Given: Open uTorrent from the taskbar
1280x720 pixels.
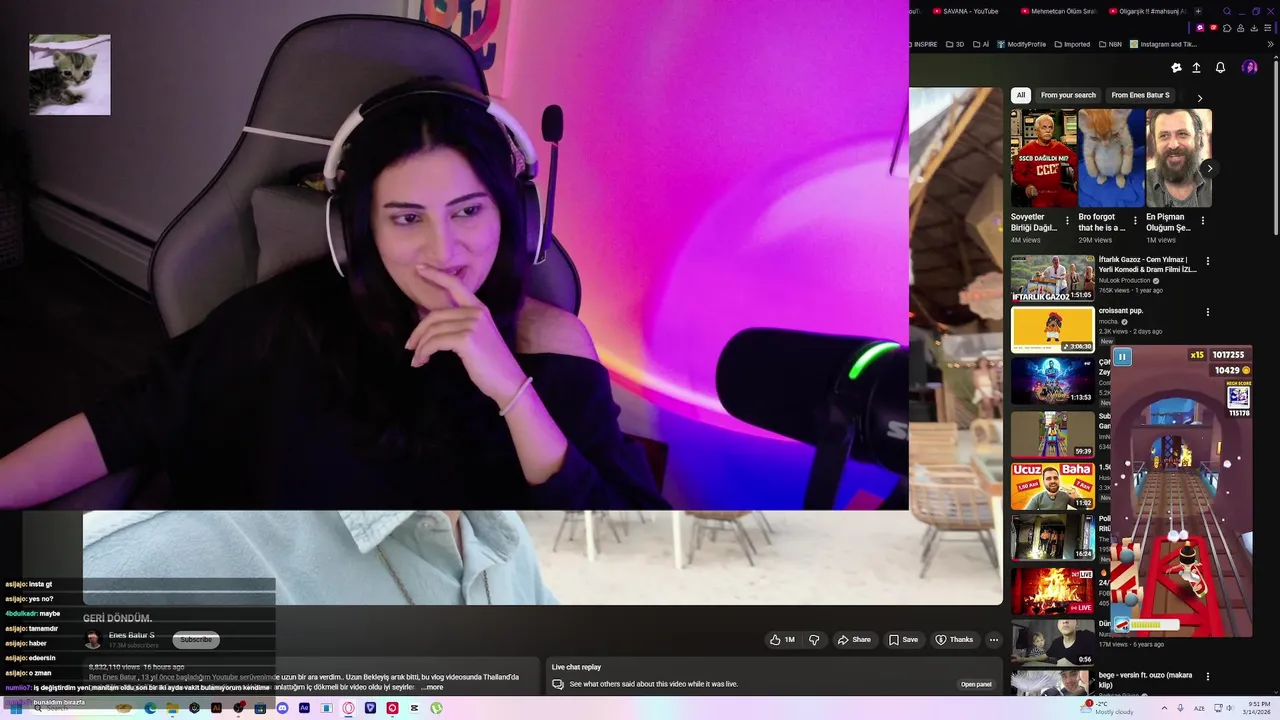Looking at the screenshot, I should (436, 708).
